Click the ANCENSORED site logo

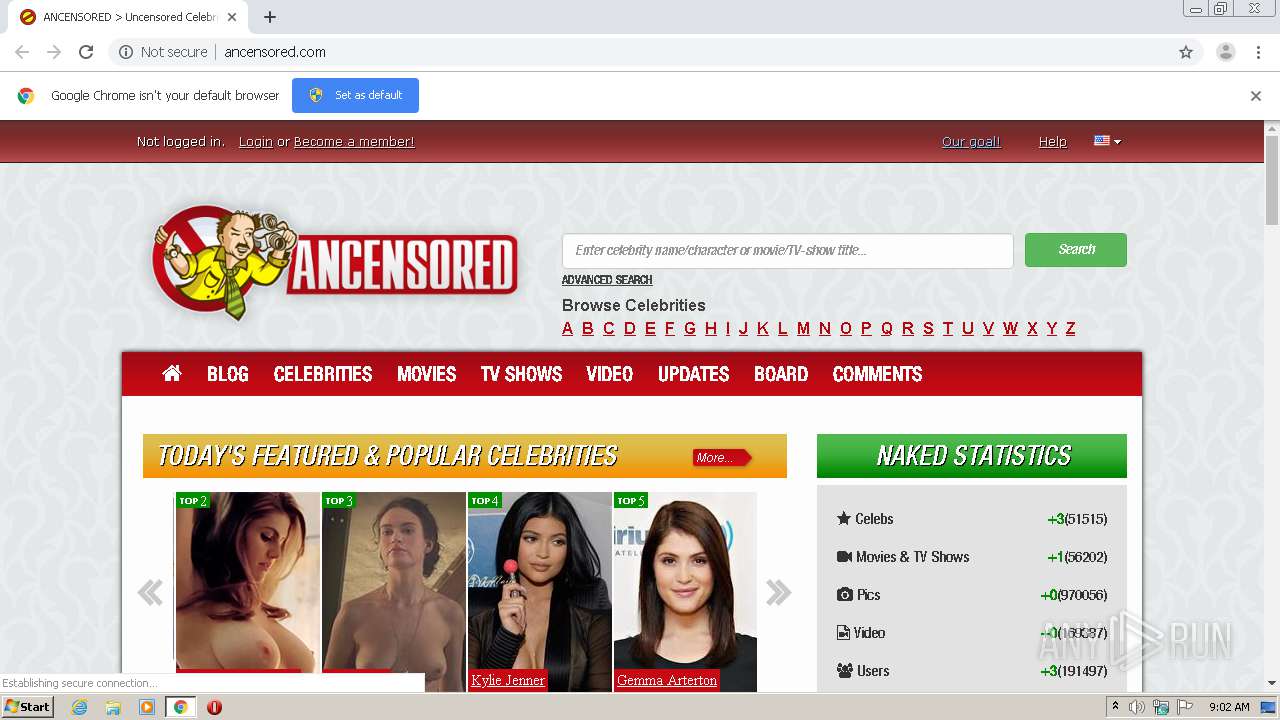tap(335, 262)
